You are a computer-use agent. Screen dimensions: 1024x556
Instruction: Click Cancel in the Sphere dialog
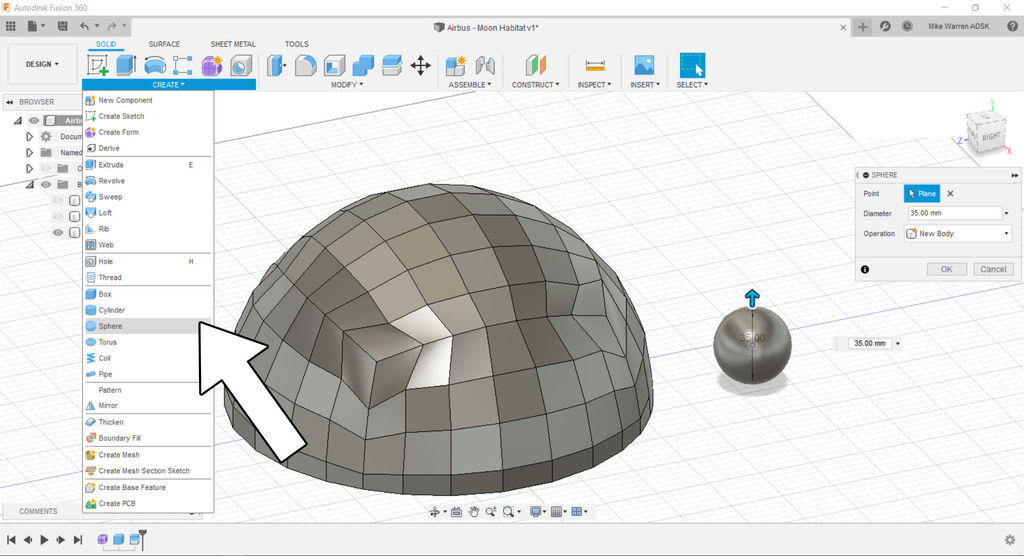pos(992,269)
